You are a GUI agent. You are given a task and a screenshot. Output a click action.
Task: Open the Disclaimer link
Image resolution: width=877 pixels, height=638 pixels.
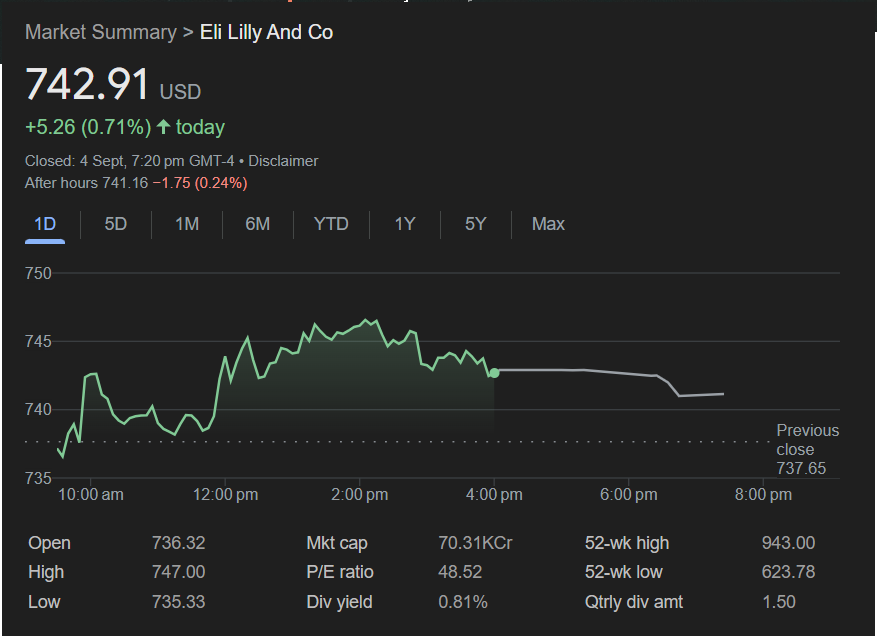click(283, 161)
